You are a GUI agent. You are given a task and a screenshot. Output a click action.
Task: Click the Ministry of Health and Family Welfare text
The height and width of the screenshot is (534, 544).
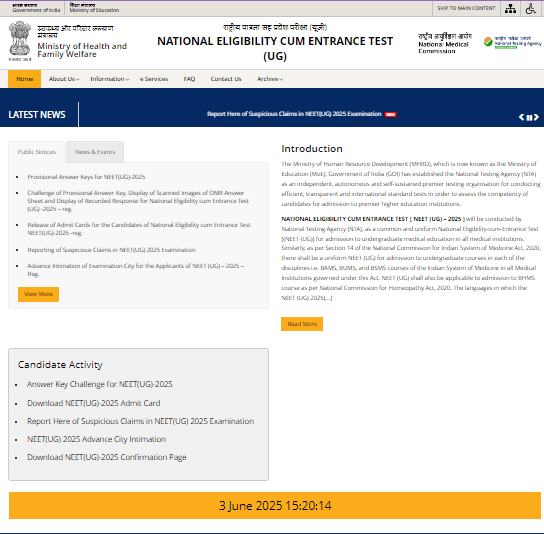tap(82, 50)
